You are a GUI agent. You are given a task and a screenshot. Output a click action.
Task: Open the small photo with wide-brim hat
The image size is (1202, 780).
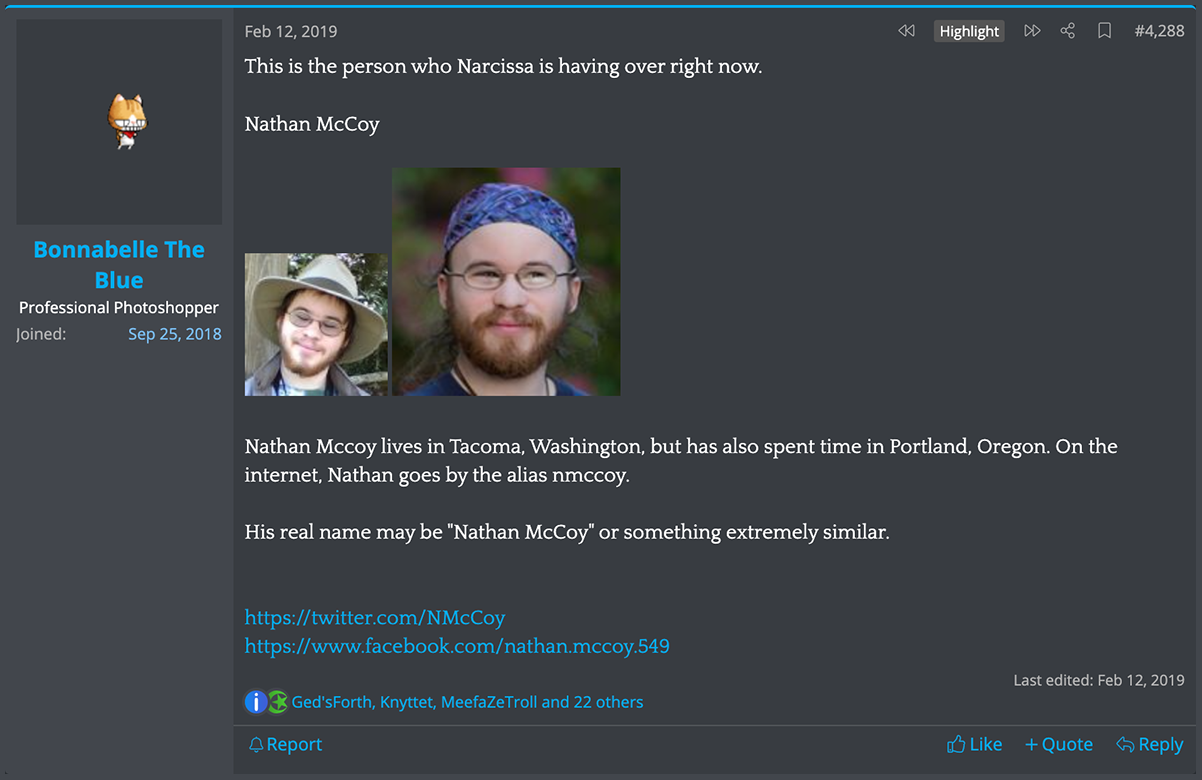[316, 324]
